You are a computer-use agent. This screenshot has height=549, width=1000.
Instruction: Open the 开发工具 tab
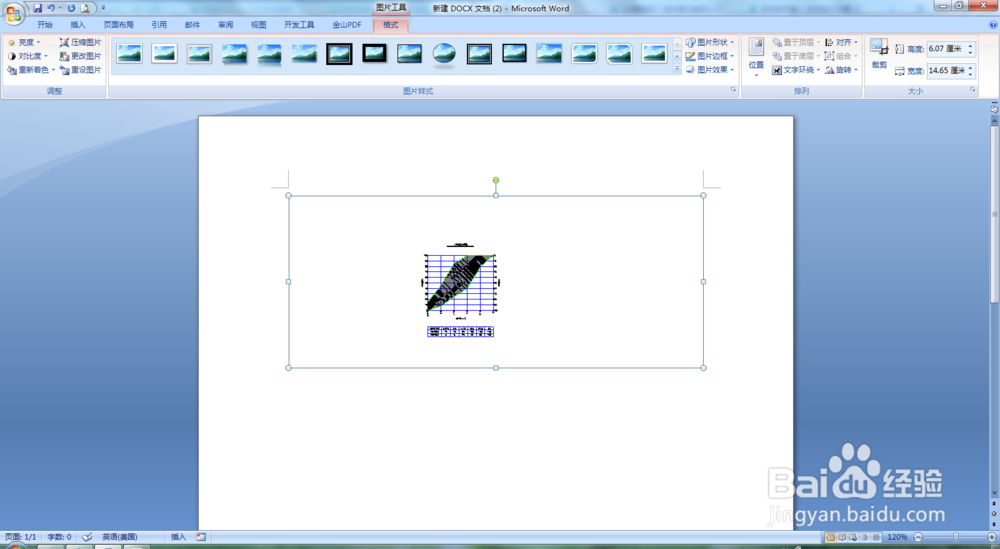(299, 25)
